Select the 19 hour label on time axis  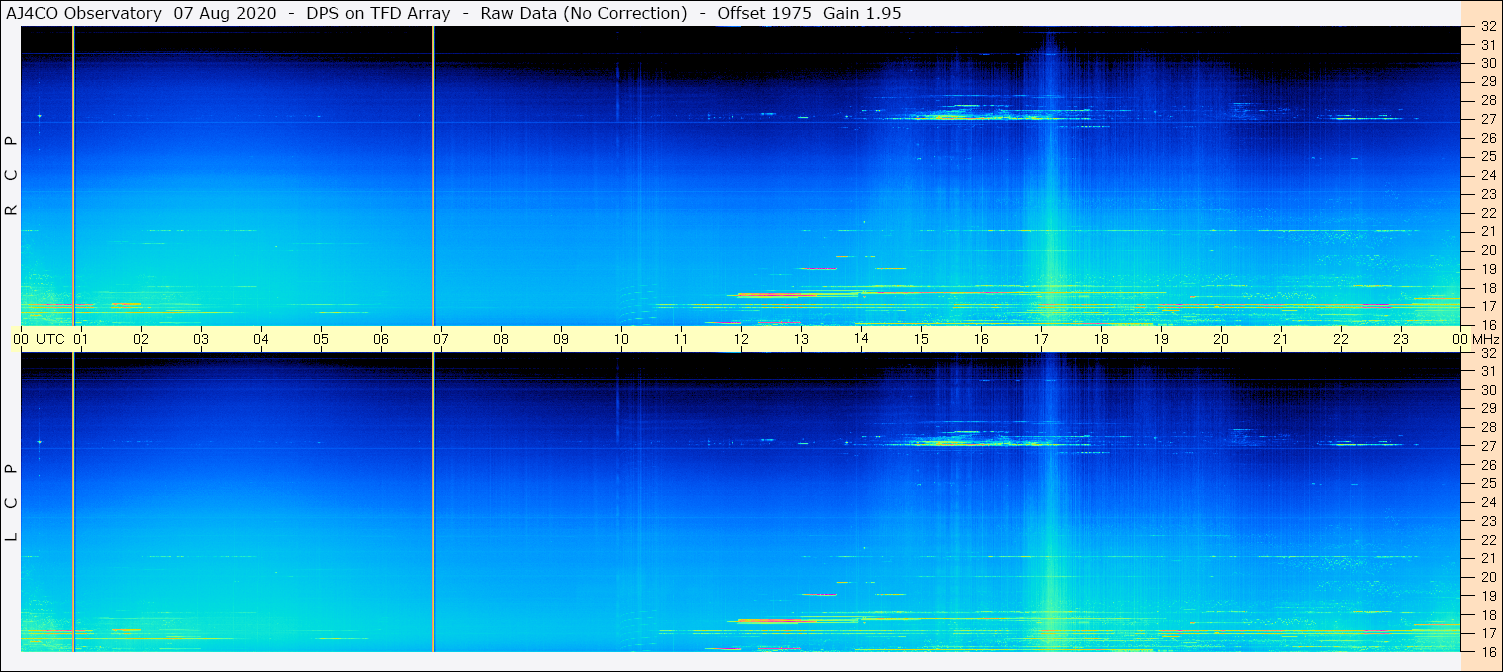point(1161,339)
